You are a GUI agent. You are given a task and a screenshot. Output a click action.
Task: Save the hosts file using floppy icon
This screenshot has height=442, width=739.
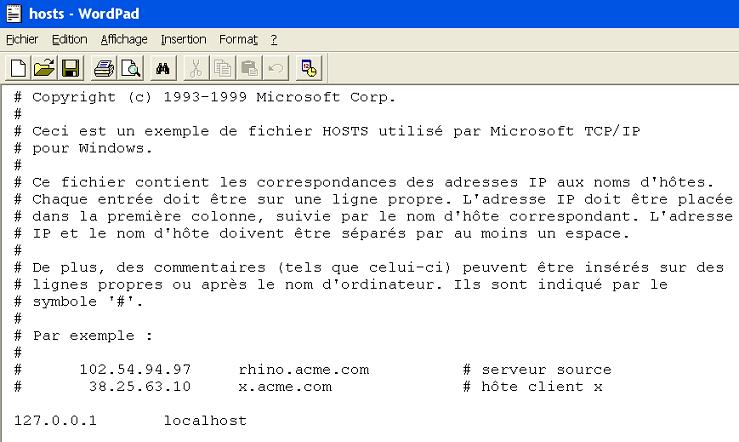tap(70, 68)
